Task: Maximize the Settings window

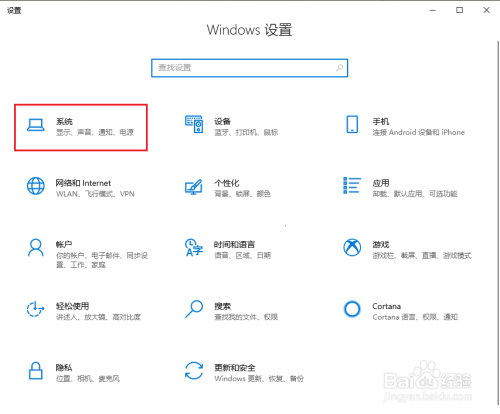Action: pyautogui.click(x=460, y=10)
